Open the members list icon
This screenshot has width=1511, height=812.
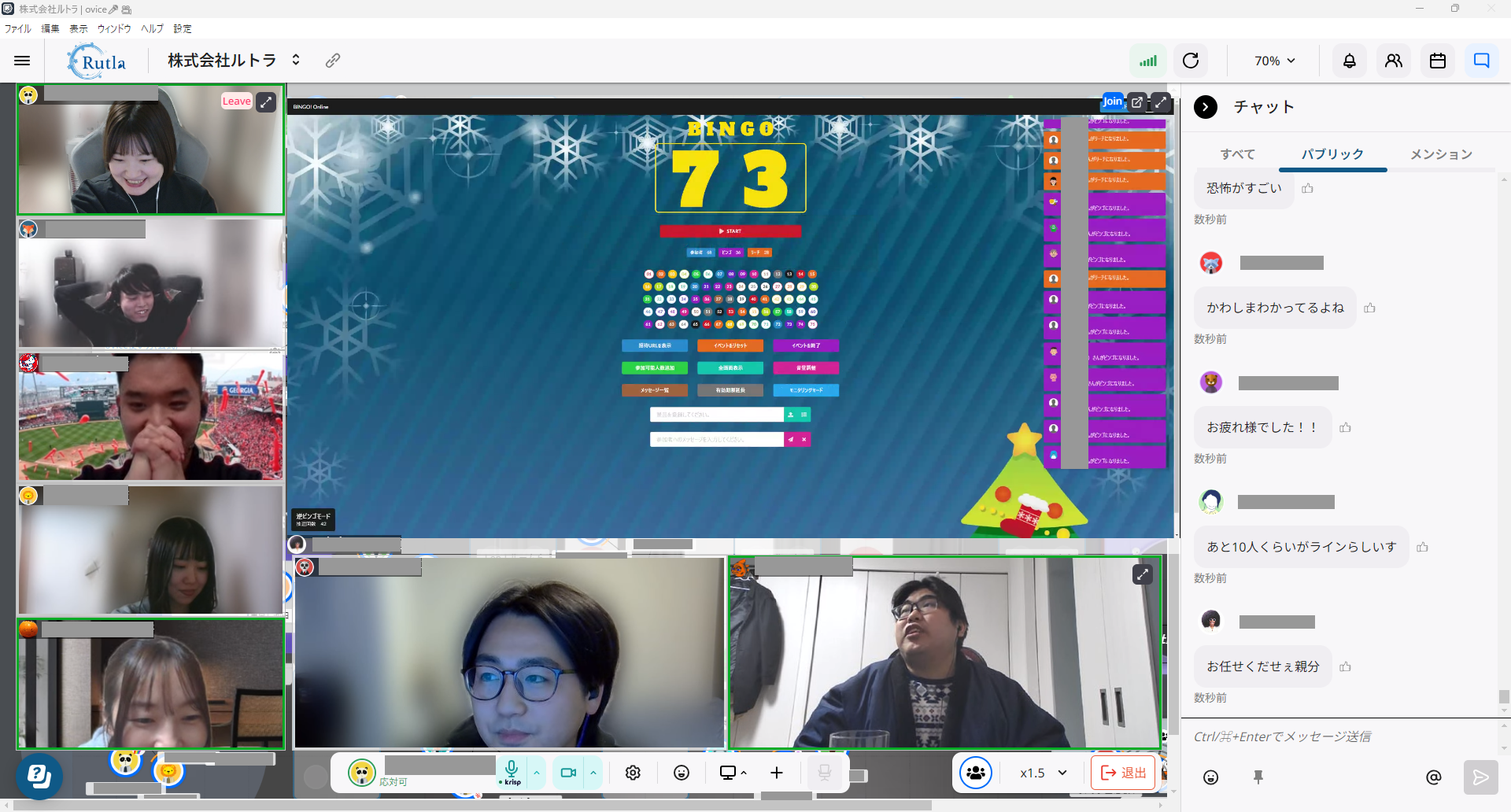1393,61
